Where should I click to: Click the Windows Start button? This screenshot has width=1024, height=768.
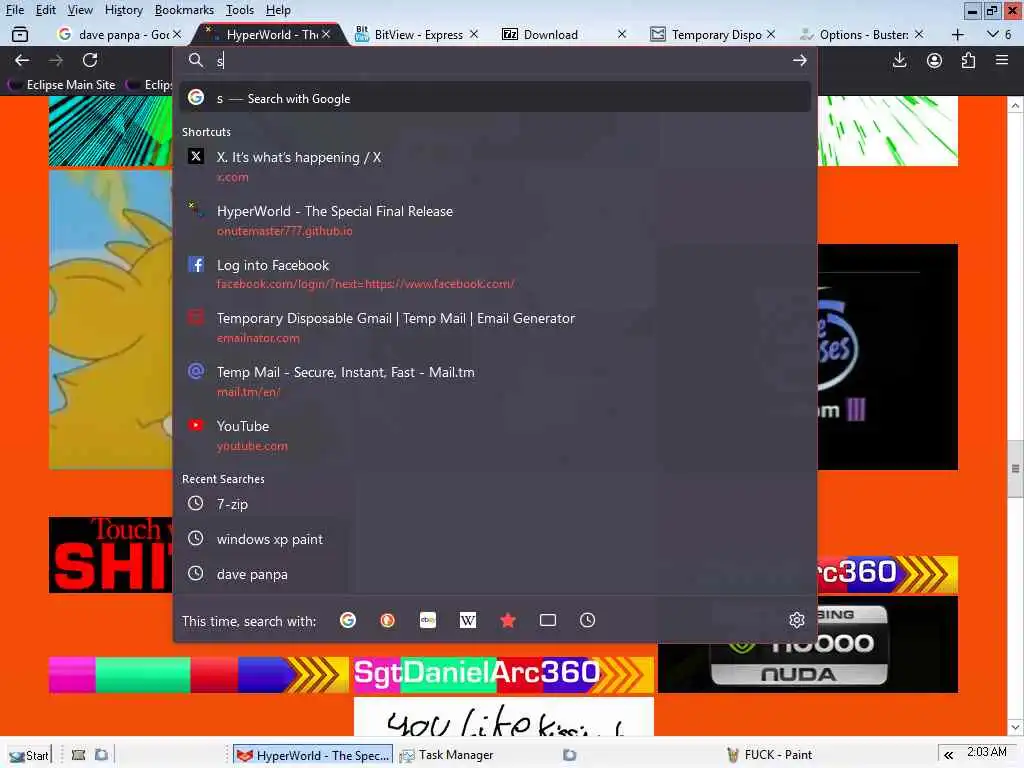28,755
